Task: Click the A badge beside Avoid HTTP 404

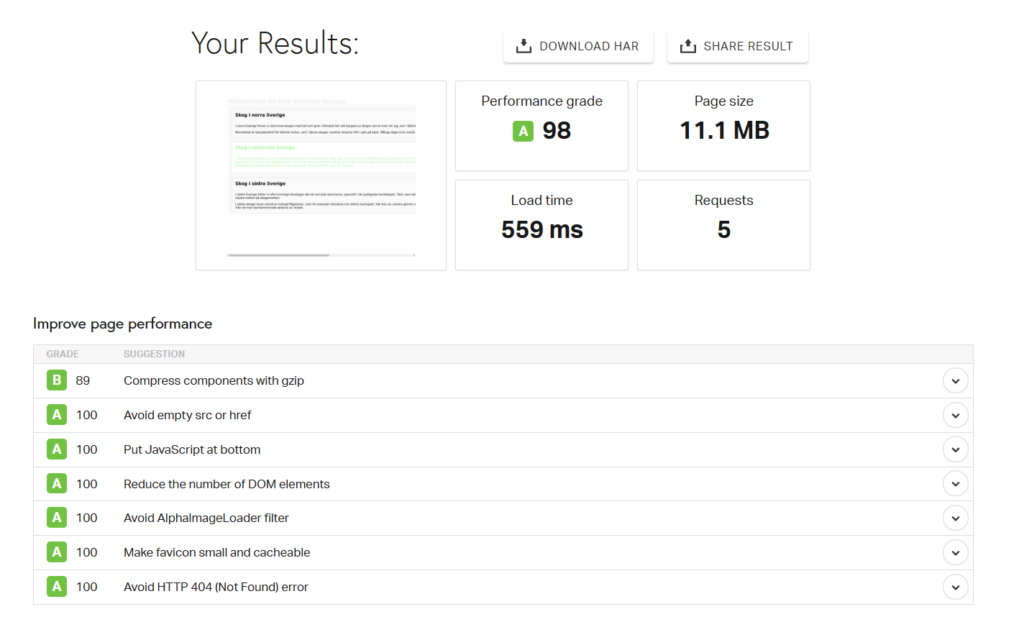Action: point(57,587)
